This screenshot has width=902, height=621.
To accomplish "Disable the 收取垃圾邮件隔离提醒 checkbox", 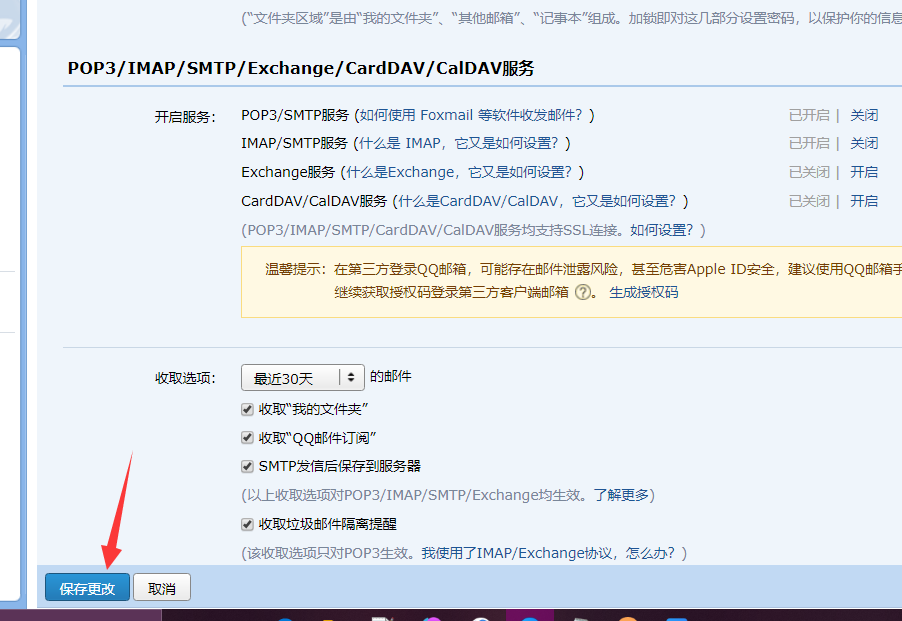I will tap(247, 524).
